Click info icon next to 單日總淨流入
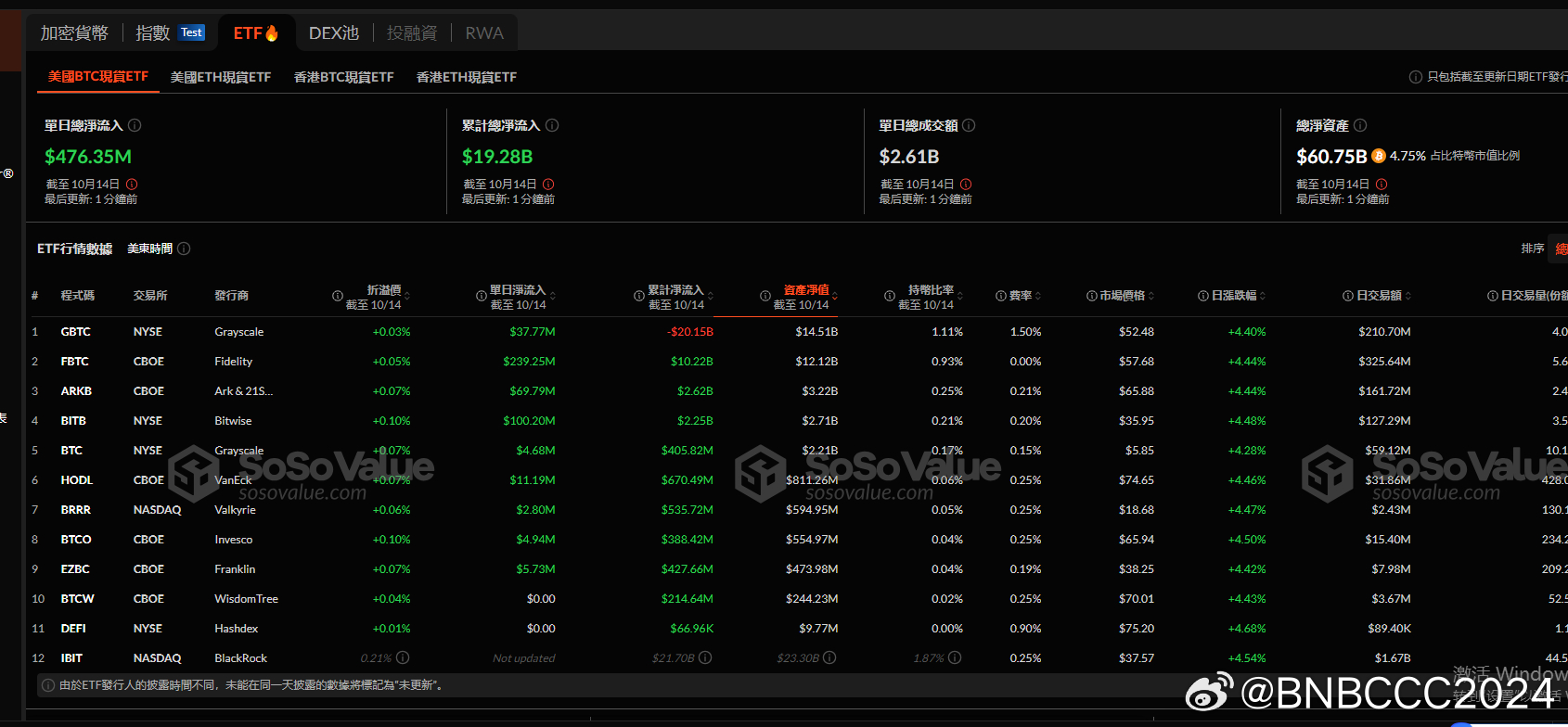This screenshot has height=727, width=1568. [135, 125]
